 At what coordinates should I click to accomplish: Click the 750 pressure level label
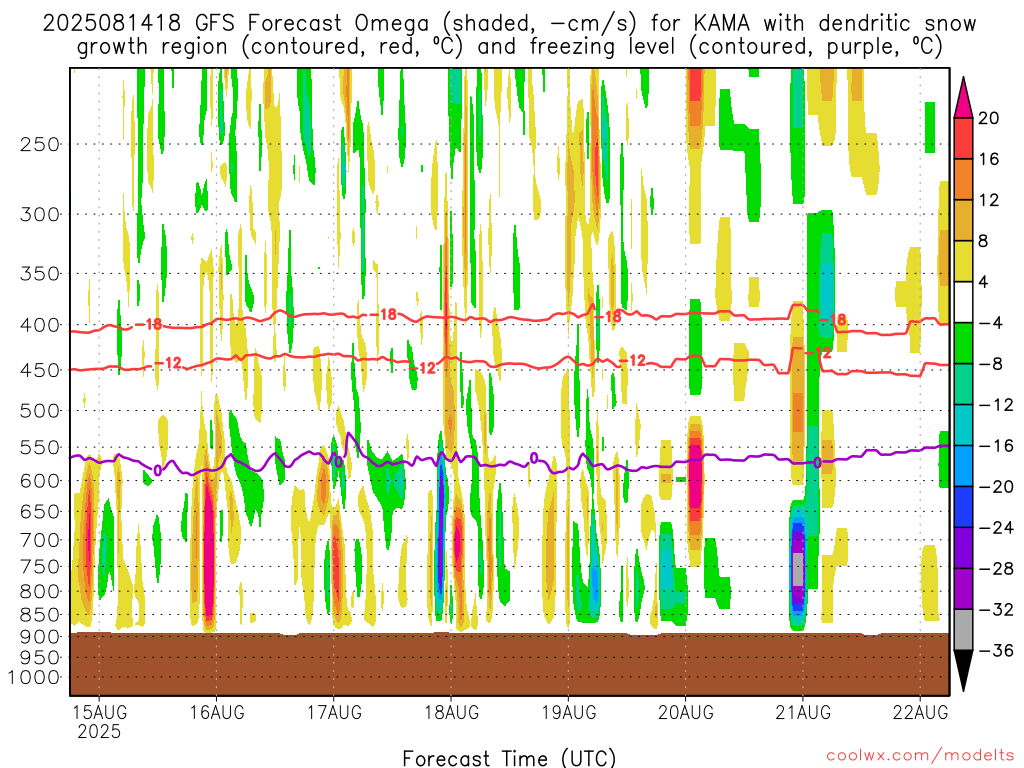click(40, 567)
